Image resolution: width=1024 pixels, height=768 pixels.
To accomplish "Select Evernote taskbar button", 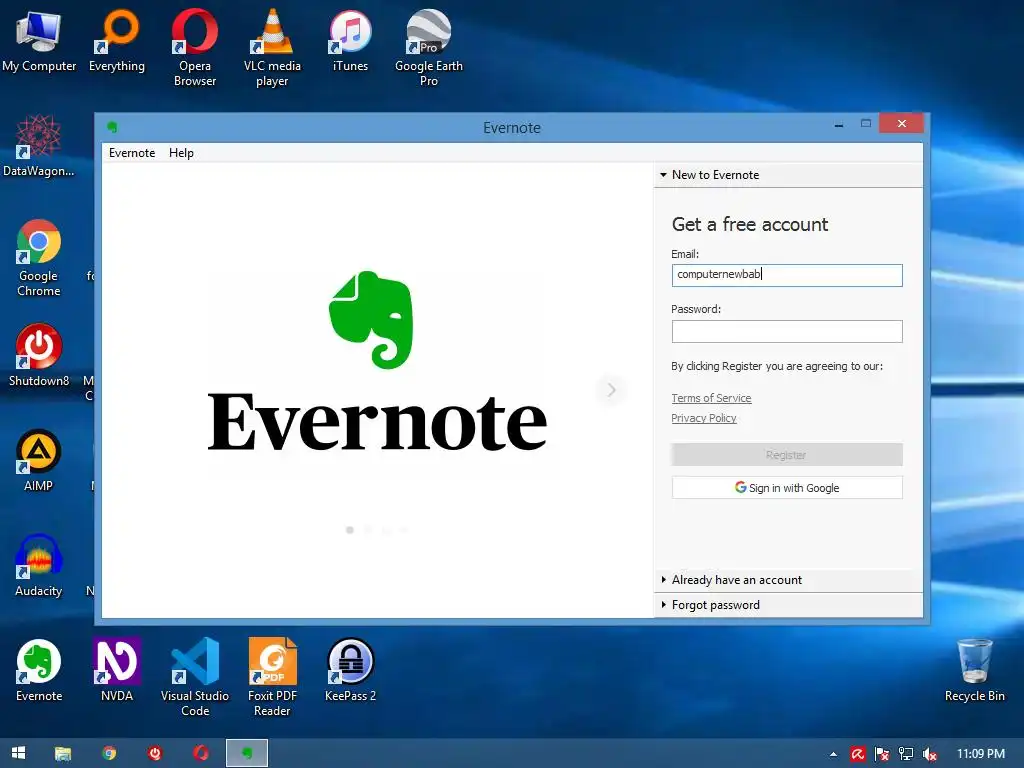I will (x=247, y=753).
